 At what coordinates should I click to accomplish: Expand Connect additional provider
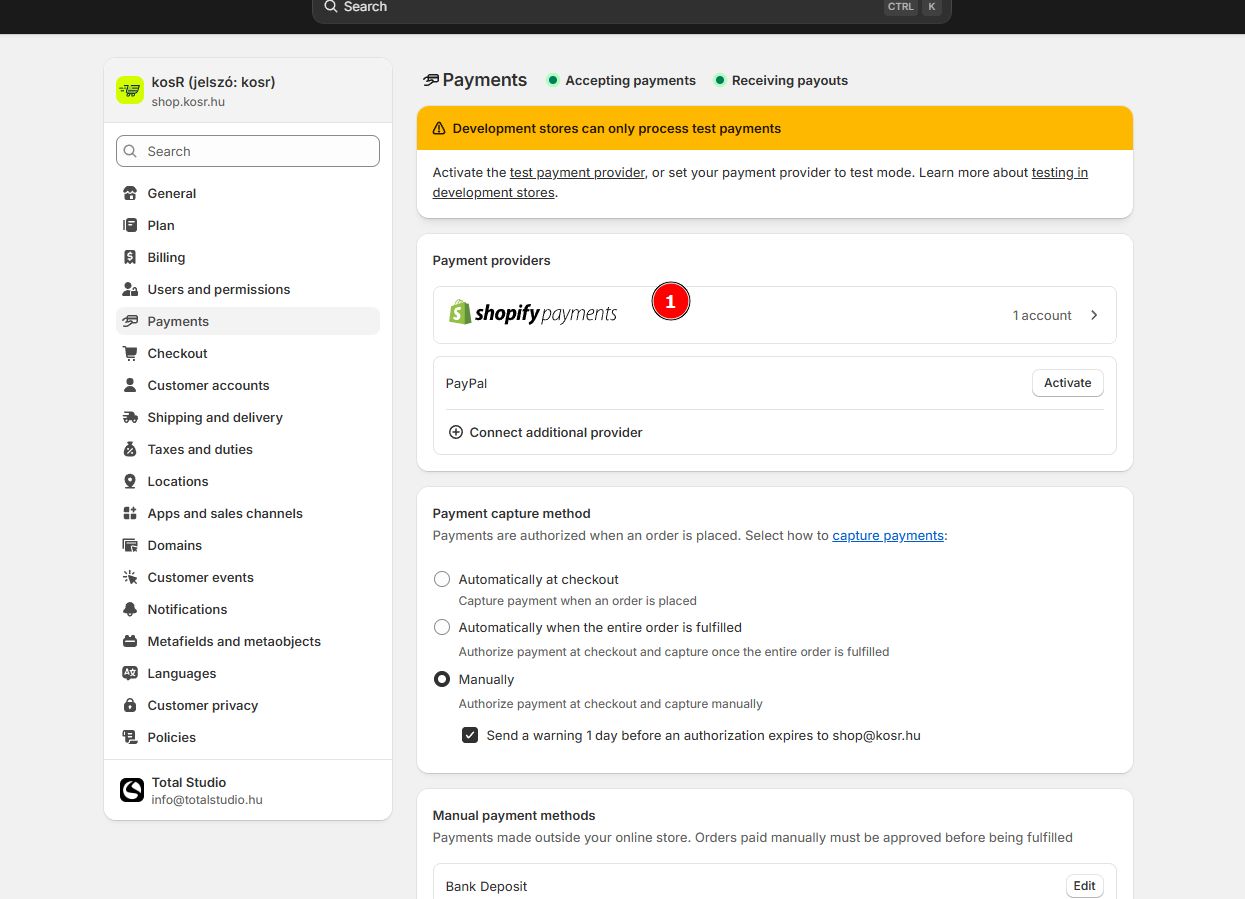(x=545, y=432)
